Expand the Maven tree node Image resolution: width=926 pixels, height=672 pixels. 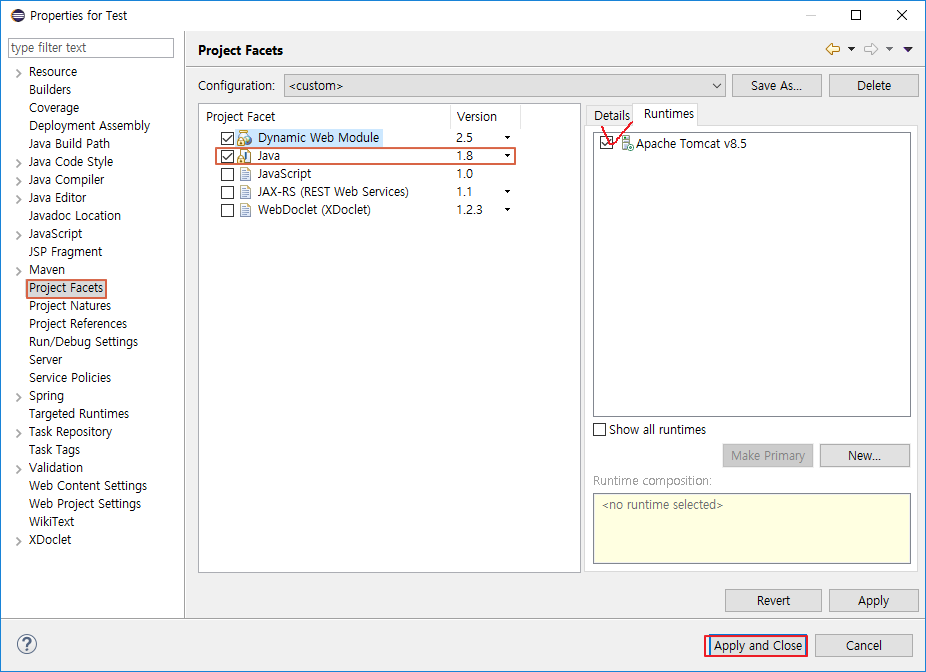(x=18, y=271)
